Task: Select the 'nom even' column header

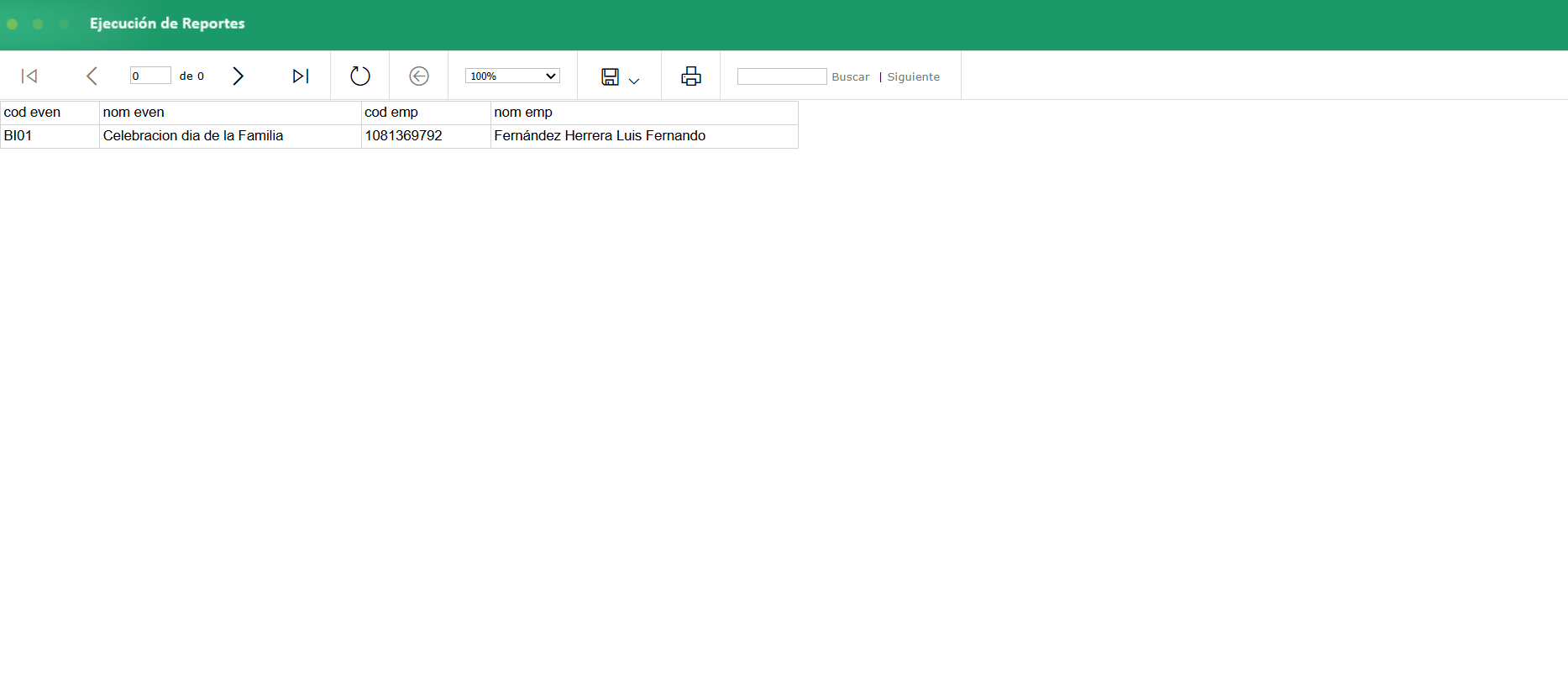Action: click(x=231, y=113)
